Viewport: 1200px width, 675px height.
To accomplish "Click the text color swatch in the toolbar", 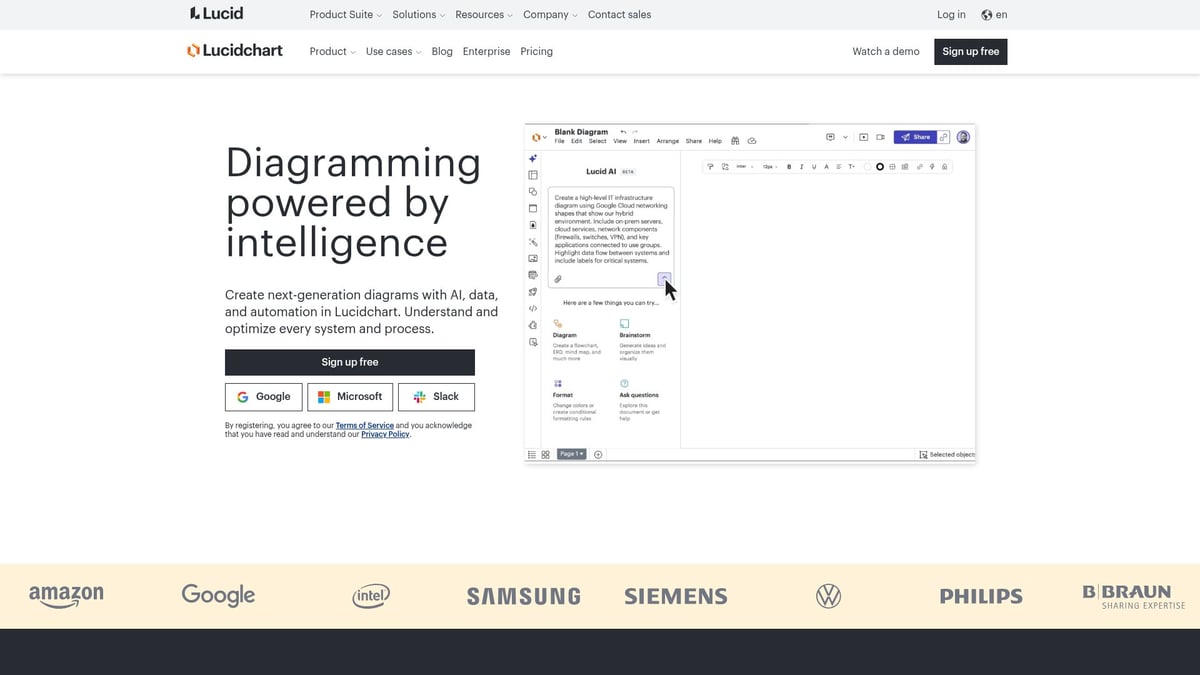I will [x=826, y=167].
